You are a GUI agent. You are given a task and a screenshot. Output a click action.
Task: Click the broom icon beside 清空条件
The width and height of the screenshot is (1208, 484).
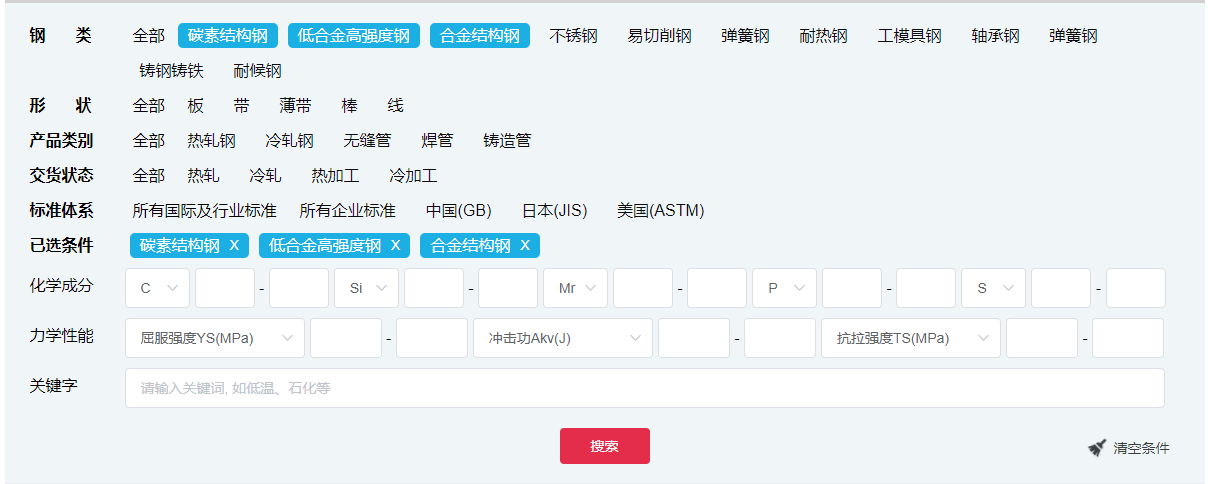click(x=1097, y=448)
